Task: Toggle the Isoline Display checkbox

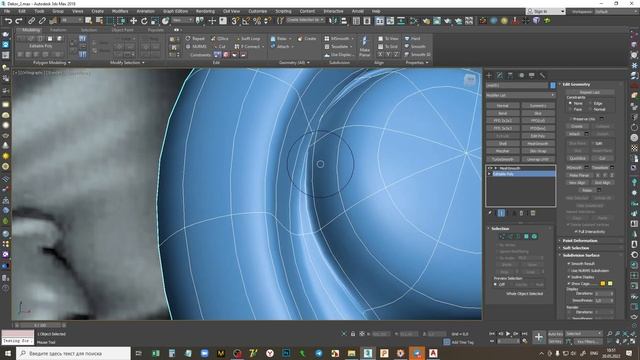Action: [569, 277]
